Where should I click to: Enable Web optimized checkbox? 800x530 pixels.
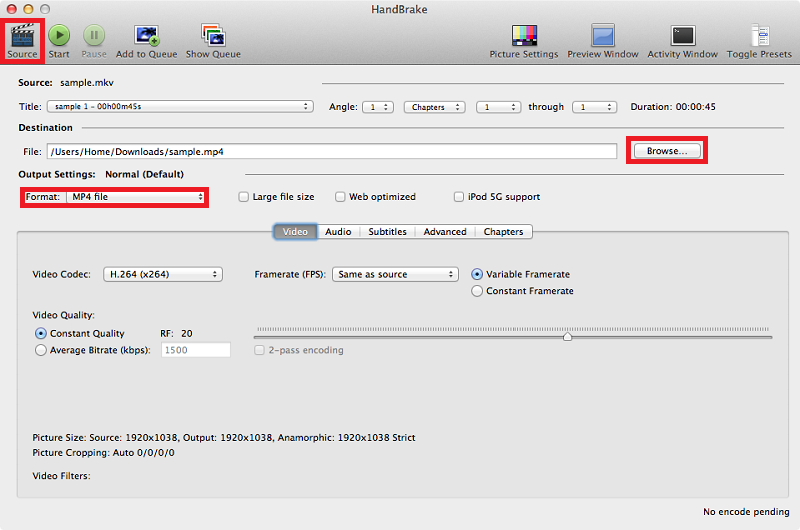tap(340, 197)
